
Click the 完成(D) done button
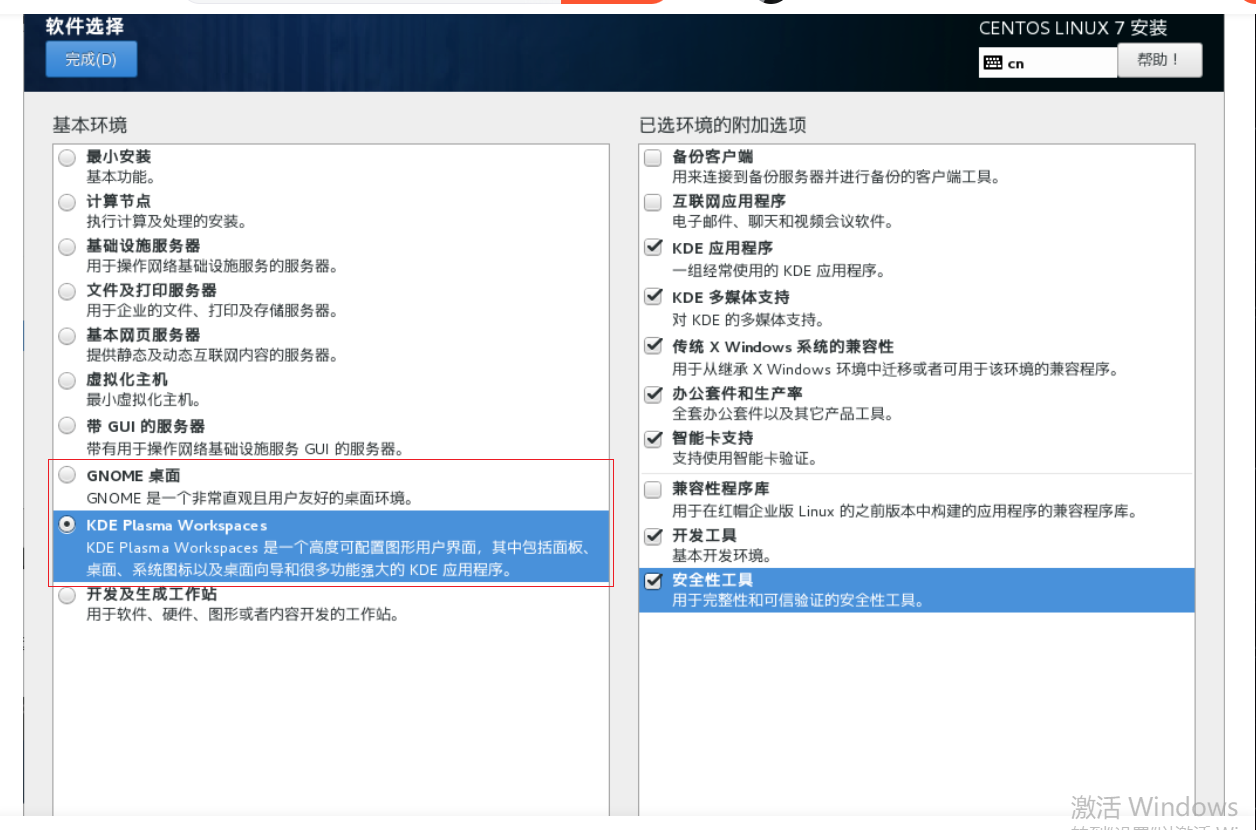[91, 59]
